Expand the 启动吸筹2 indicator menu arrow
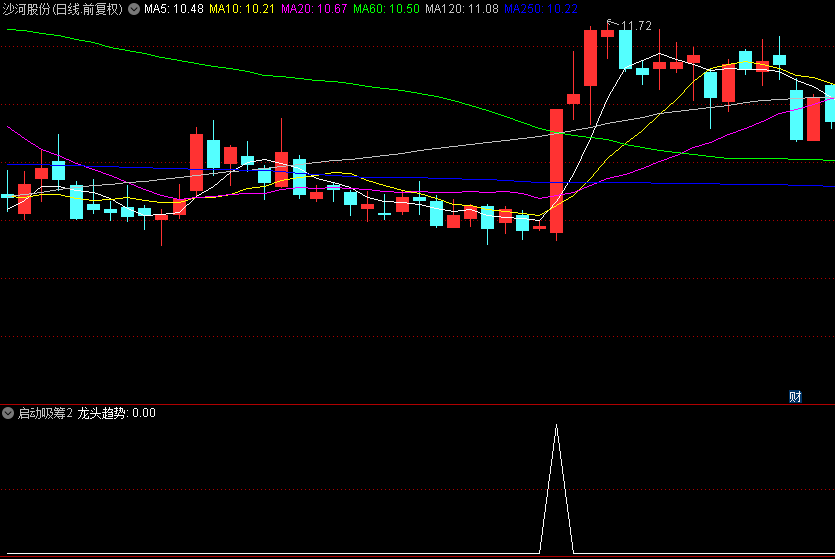The image size is (835, 559). pos(8,413)
